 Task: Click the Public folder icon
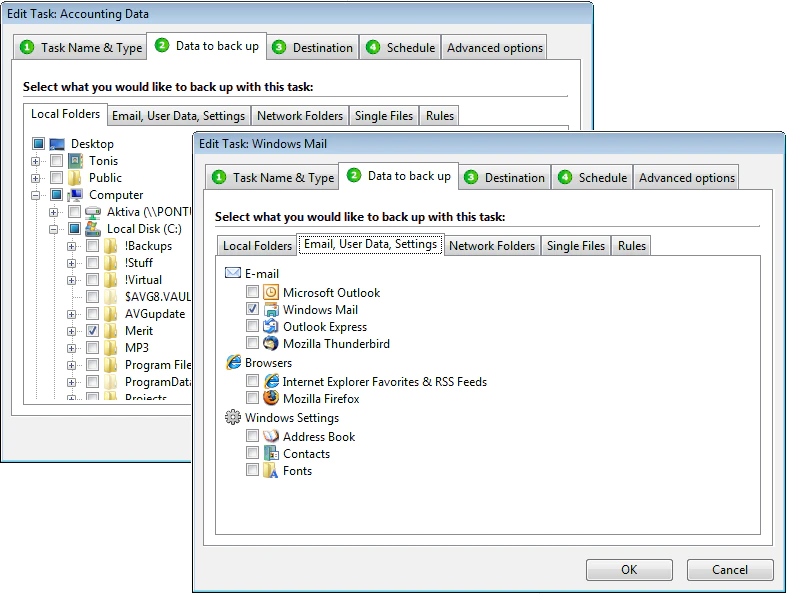coord(75,178)
